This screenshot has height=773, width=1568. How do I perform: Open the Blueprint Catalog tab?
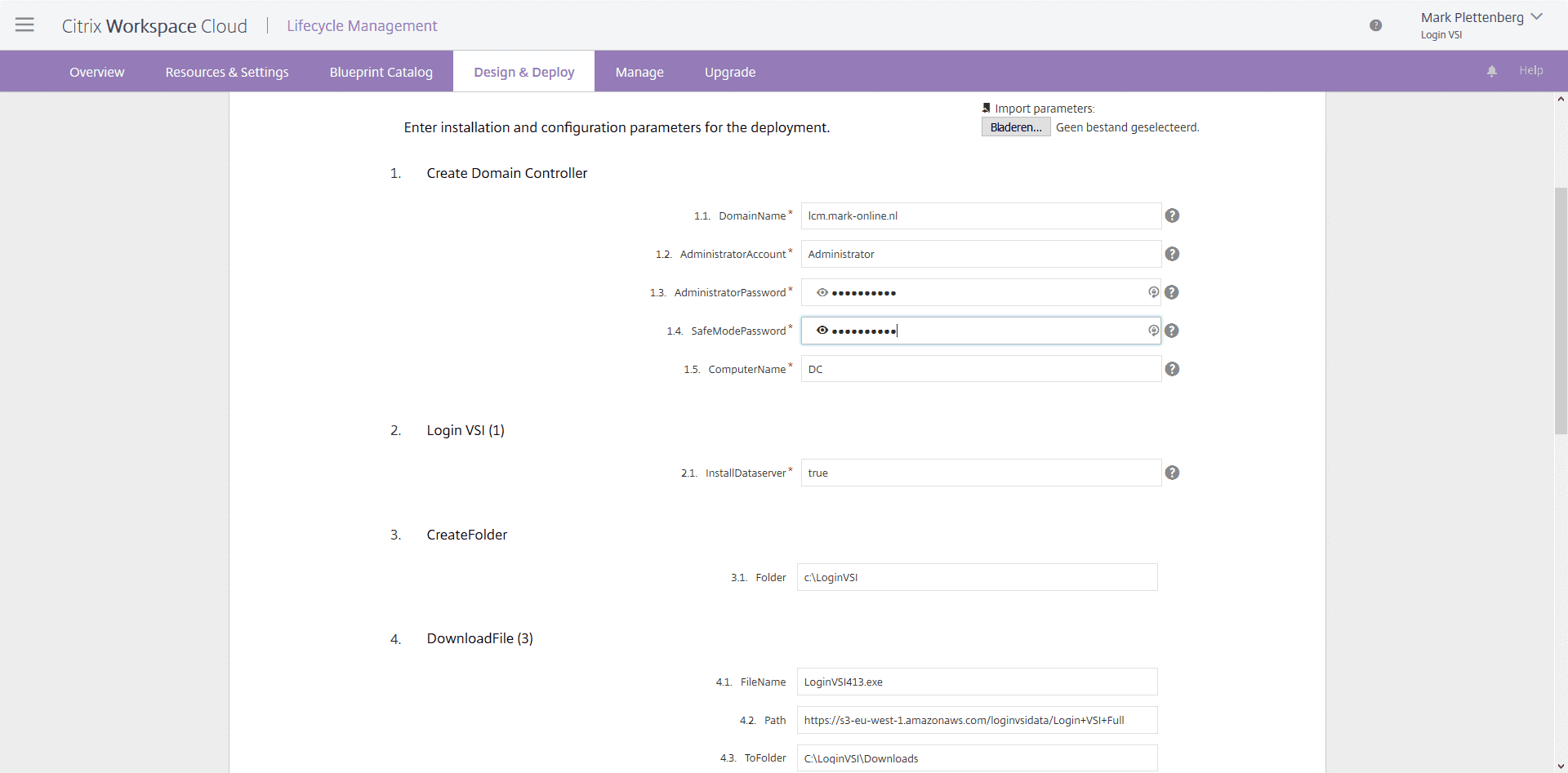pyautogui.click(x=381, y=72)
